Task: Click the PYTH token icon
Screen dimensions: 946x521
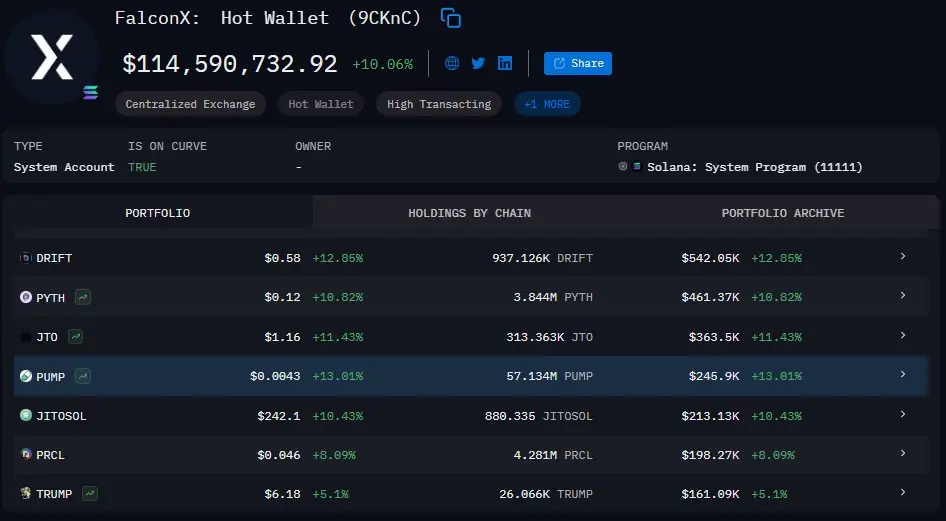Action: point(26,297)
